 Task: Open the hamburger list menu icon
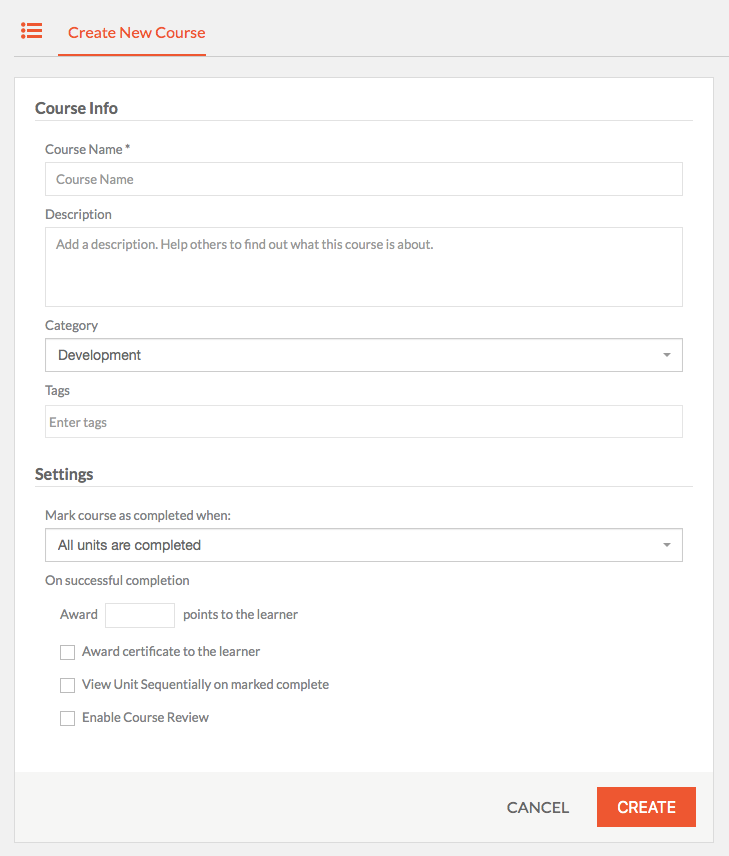point(32,31)
